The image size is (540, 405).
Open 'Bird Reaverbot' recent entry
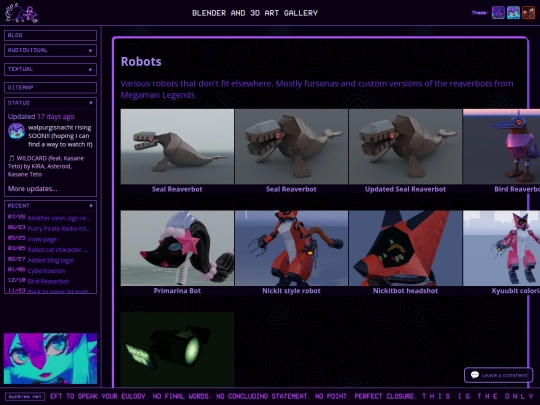(48, 281)
